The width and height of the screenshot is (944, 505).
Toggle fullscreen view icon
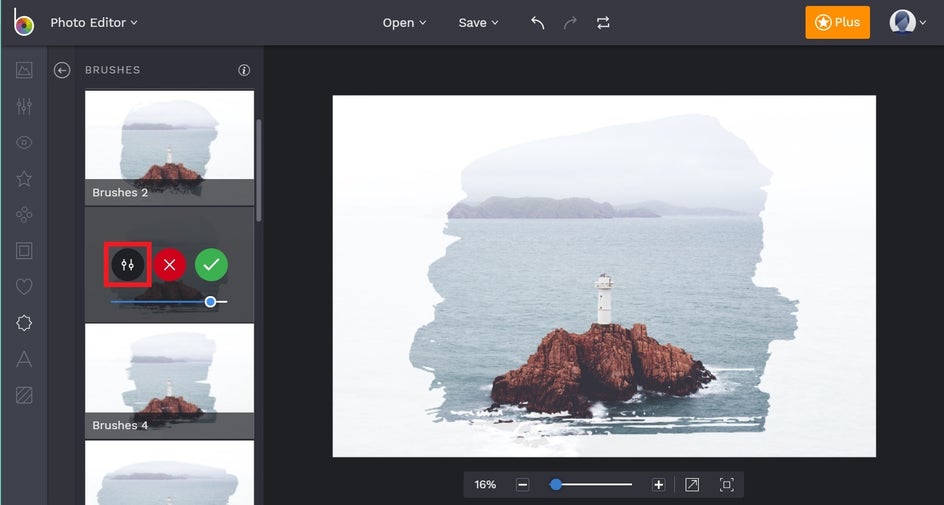tap(727, 484)
